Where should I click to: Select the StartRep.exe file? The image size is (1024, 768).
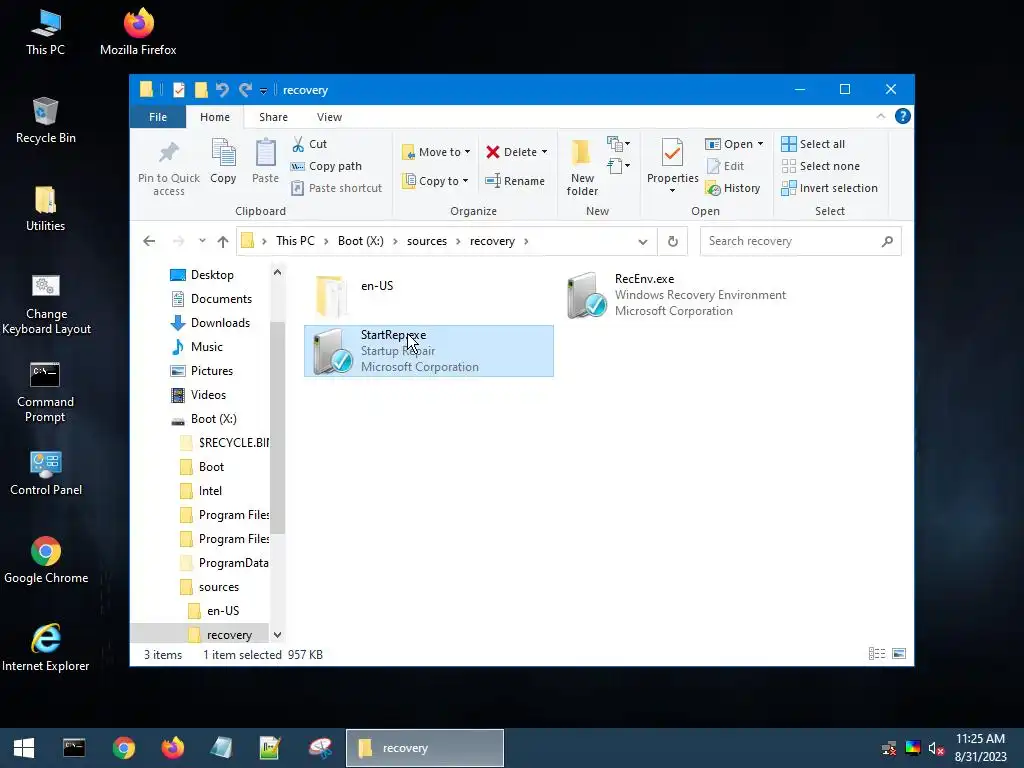(x=428, y=351)
